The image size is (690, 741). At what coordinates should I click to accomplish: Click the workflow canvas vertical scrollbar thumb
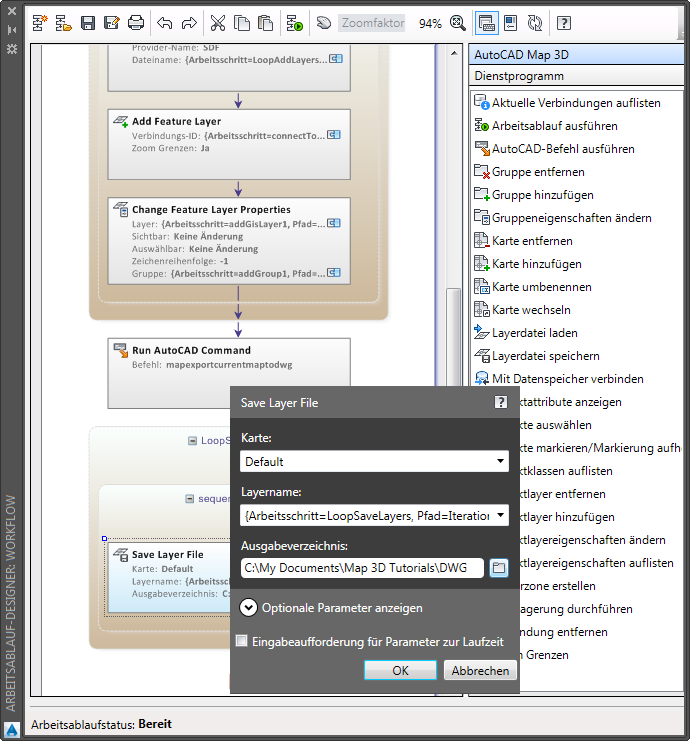click(x=454, y=336)
